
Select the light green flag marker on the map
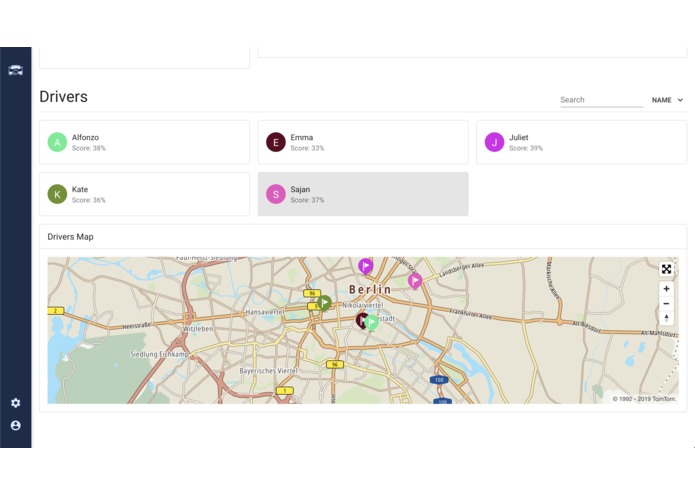(371, 322)
